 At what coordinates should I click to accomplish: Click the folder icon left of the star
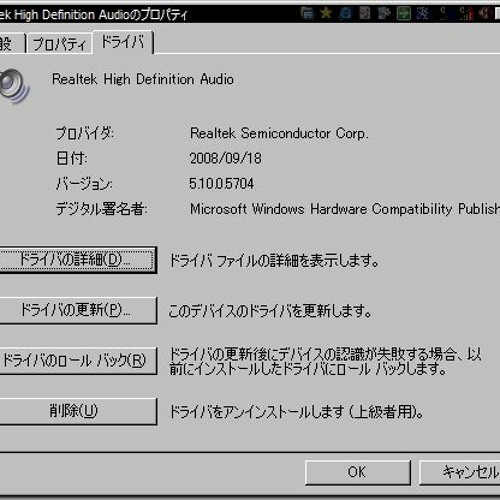coord(307,13)
